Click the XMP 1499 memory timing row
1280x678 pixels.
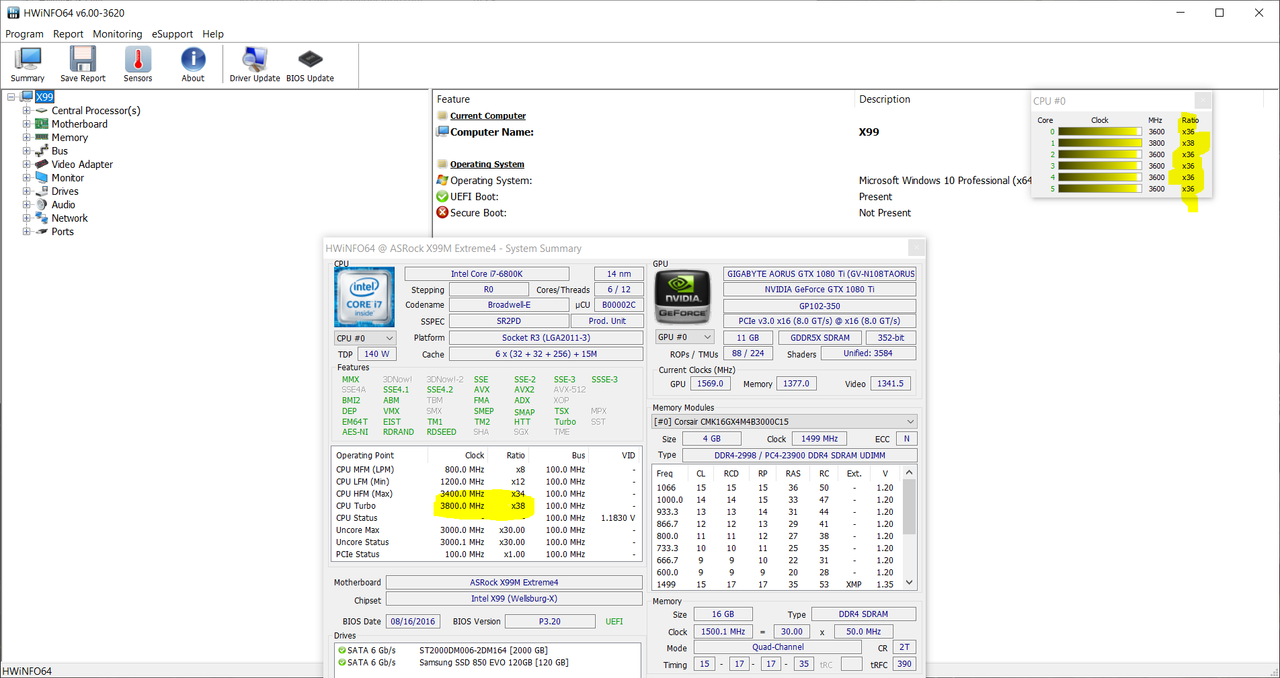pyautogui.click(x=778, y=584)
